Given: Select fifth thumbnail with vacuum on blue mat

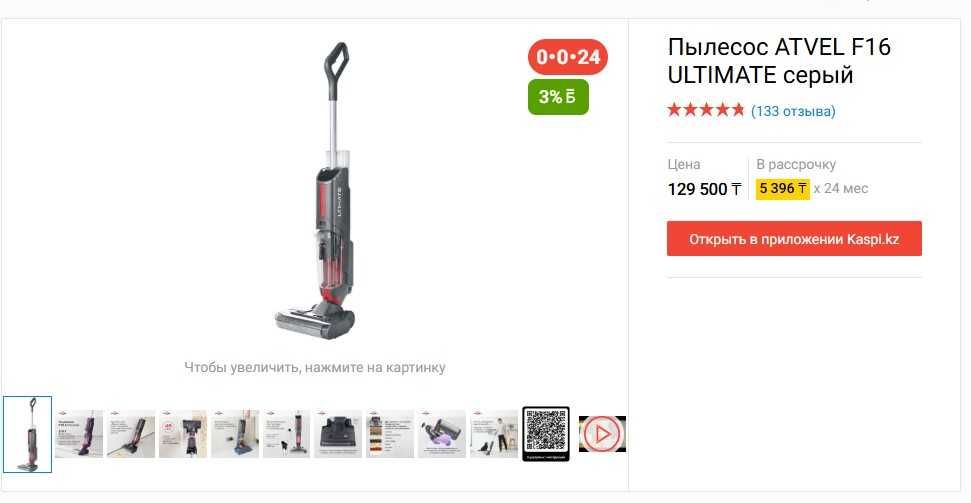Looking at the screenshot, I should coord(235,434).
